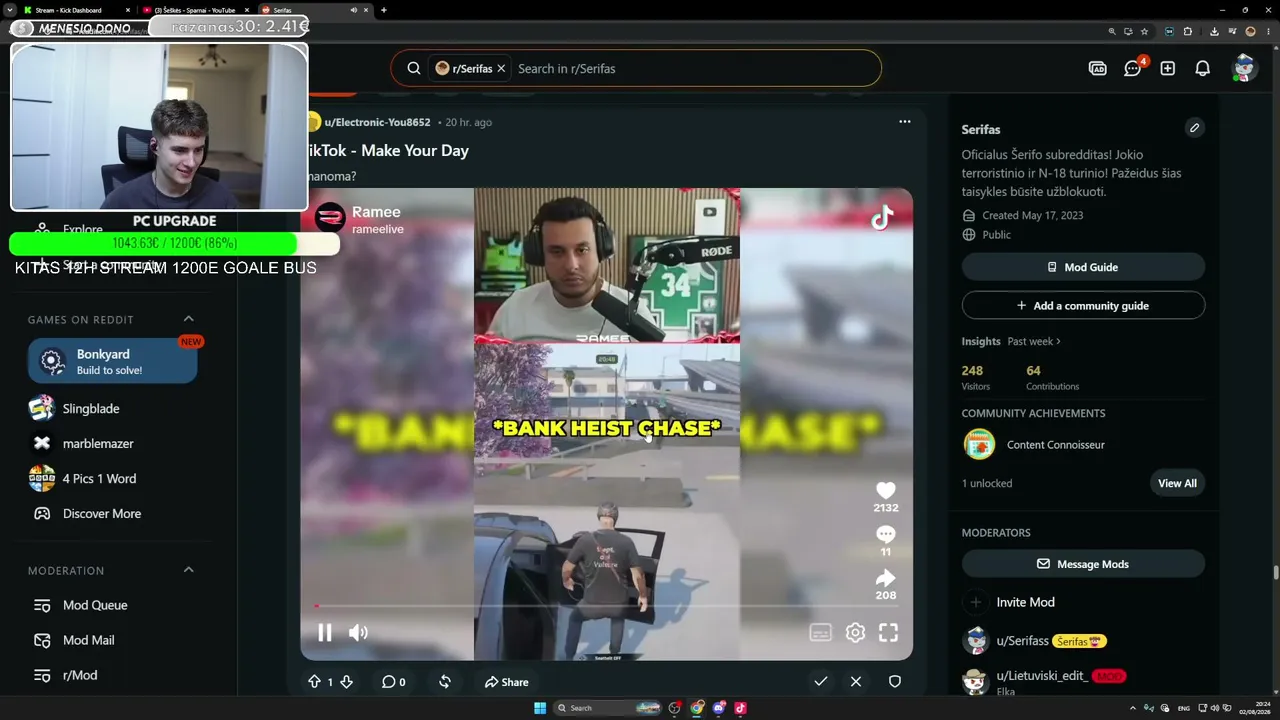This screenshot has width=1280, height=720.
Task: Bookmark this page with the star
Action: [x=1144, y=31]
